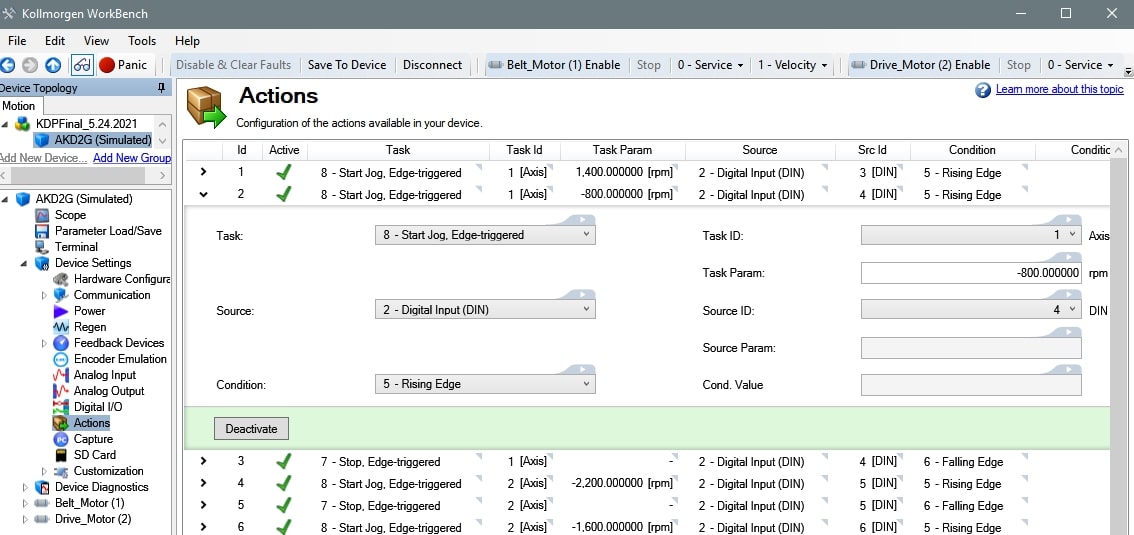Click the Task Param input field
Image resolution: width=1134 pixels, height=535 pixels.
[971, 273]
